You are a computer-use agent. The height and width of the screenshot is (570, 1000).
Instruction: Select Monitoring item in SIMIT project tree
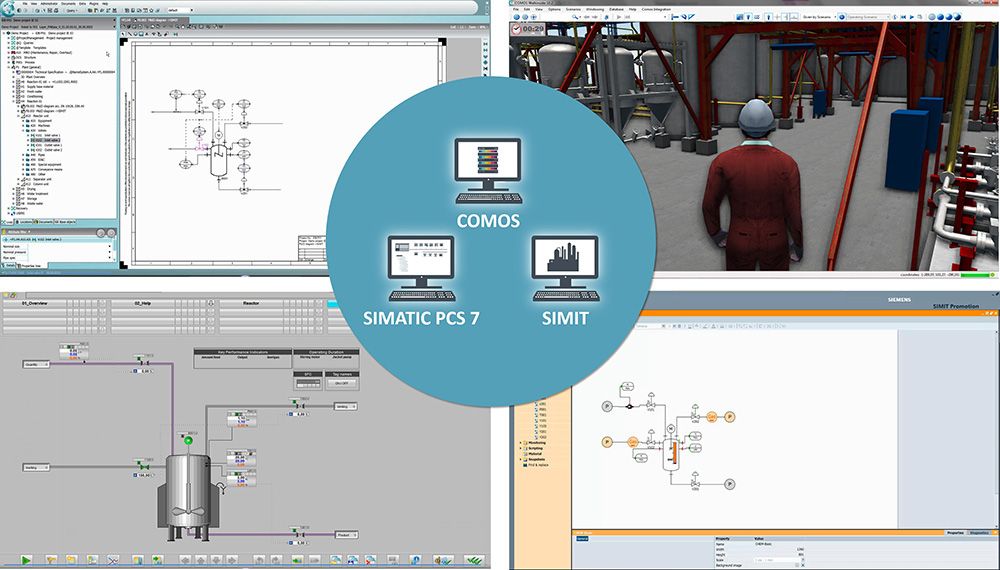[537, 442]
